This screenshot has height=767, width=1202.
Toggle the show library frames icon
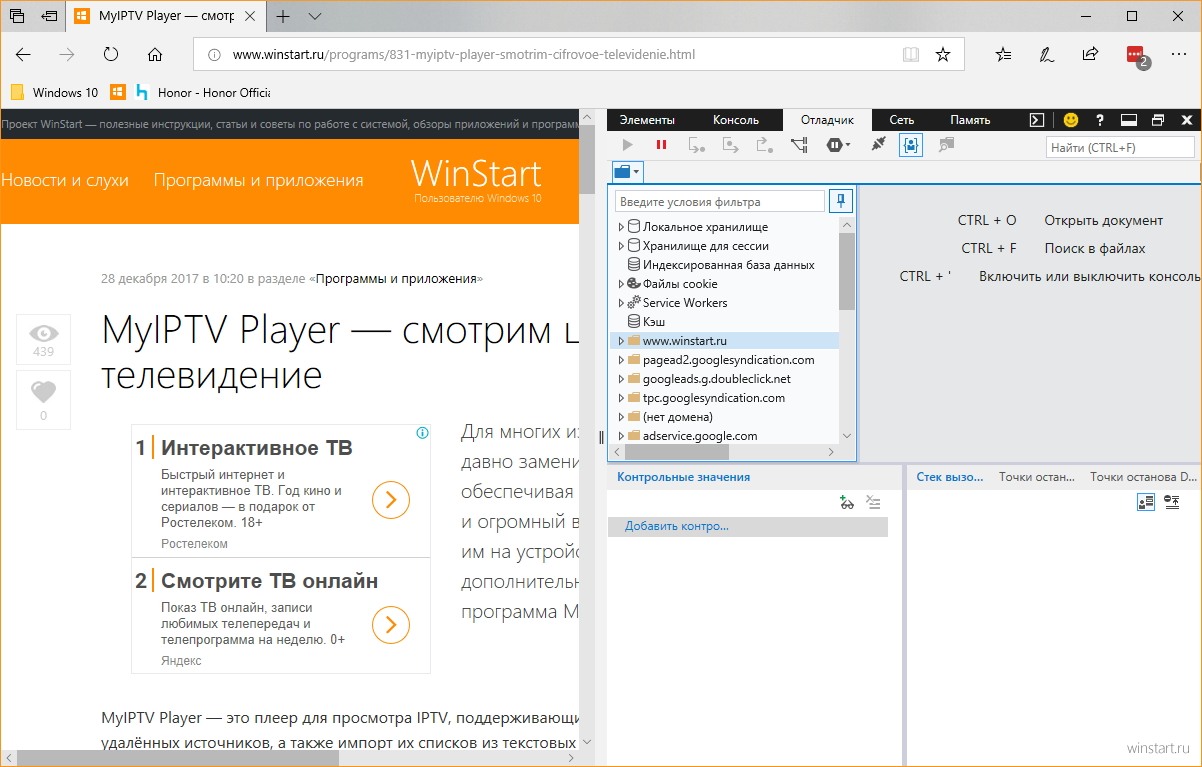click(1146, 502)
